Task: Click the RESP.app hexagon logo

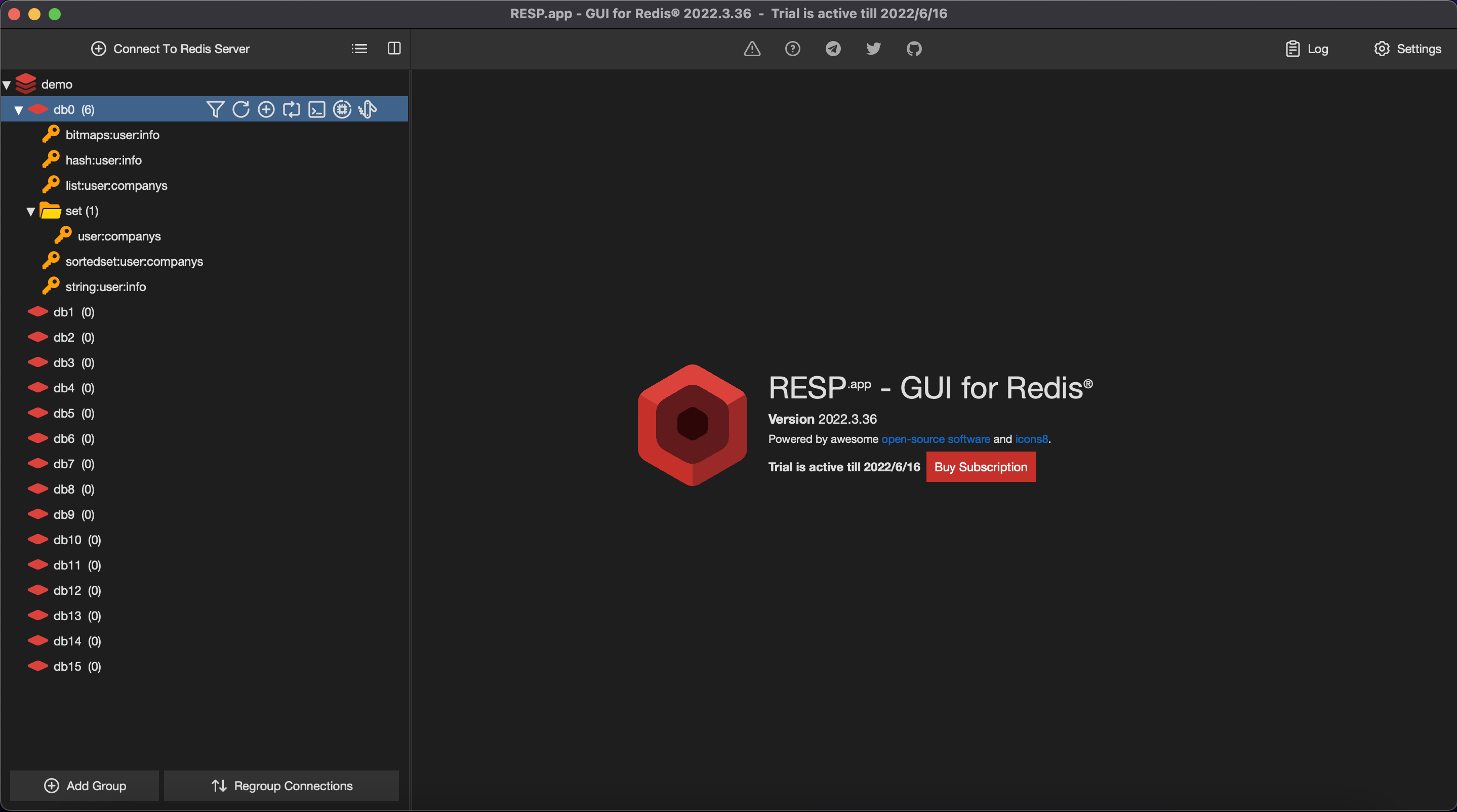Action: 692,425
